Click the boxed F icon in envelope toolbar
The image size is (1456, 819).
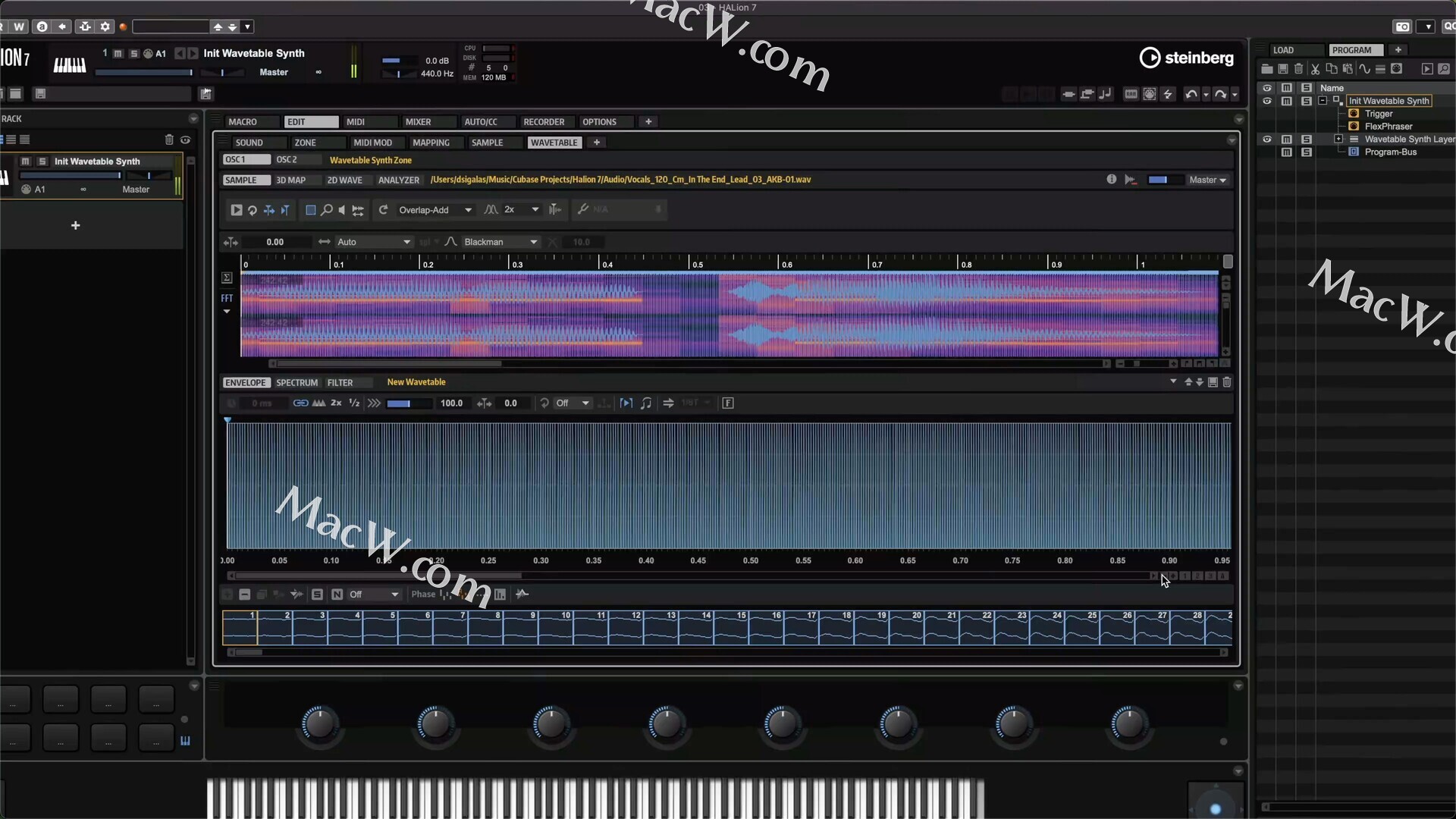point(728,403)
